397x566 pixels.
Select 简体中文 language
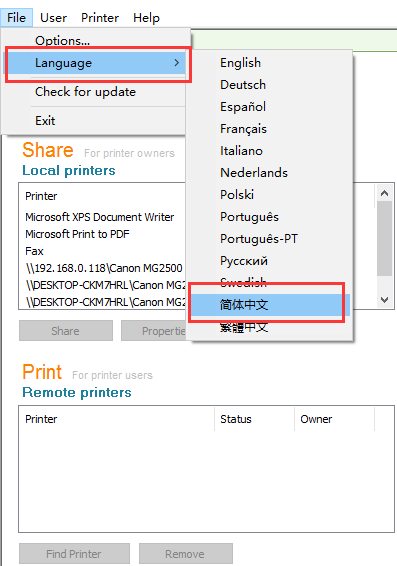pos(270,305)
